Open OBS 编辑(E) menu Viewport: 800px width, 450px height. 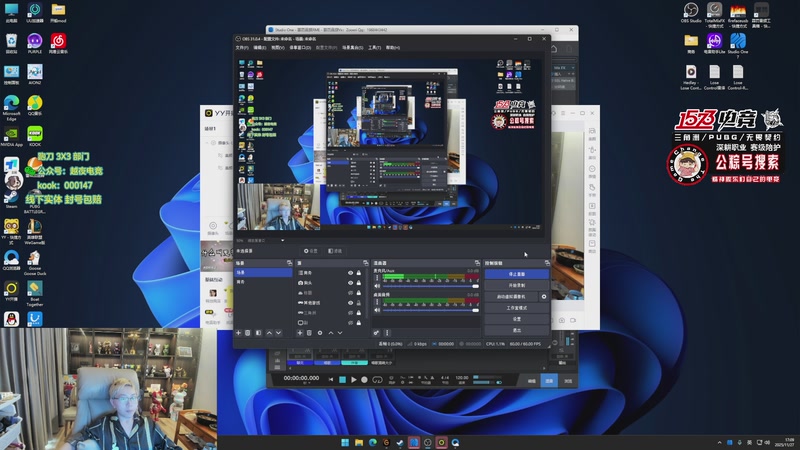[x=260, y=47]
